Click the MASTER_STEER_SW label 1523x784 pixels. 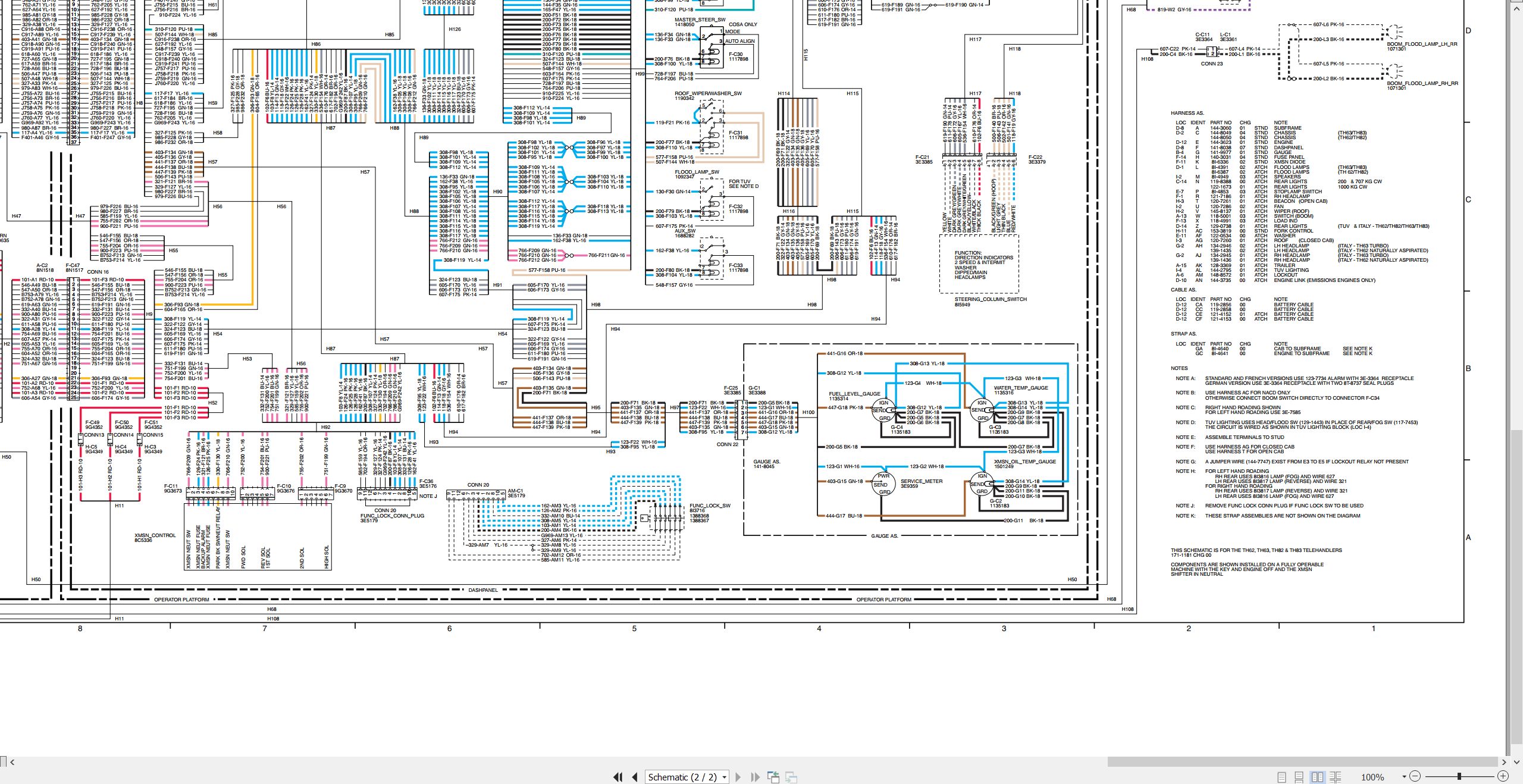[700, 20]
